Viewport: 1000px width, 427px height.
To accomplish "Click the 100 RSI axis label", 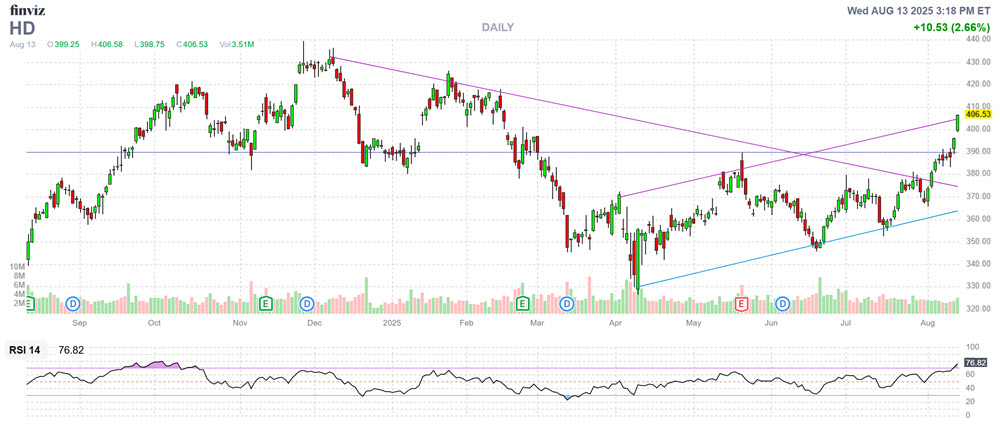I will coord(973,348).
